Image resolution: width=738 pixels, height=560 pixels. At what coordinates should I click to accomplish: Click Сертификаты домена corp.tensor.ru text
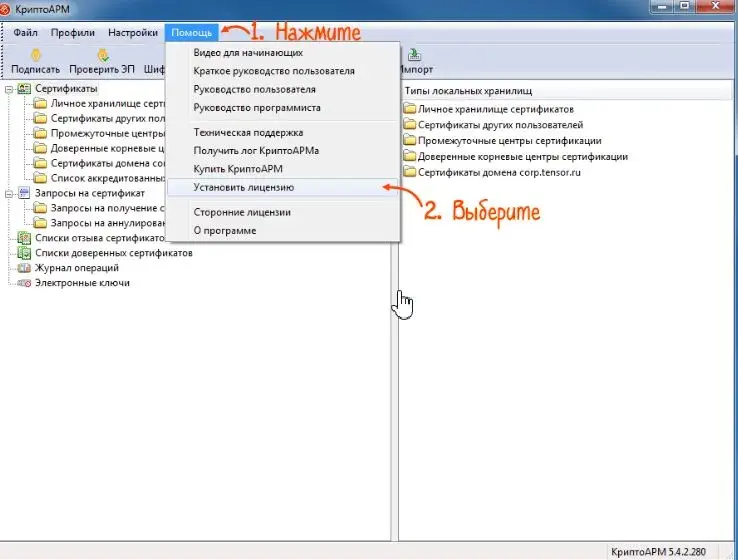pyautogui.click(x=499, y=172)
